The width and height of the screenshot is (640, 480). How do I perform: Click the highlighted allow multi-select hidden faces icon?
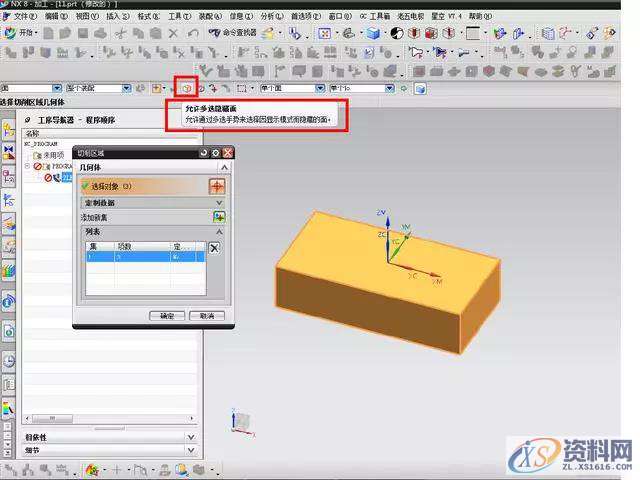tap(184, 88)
